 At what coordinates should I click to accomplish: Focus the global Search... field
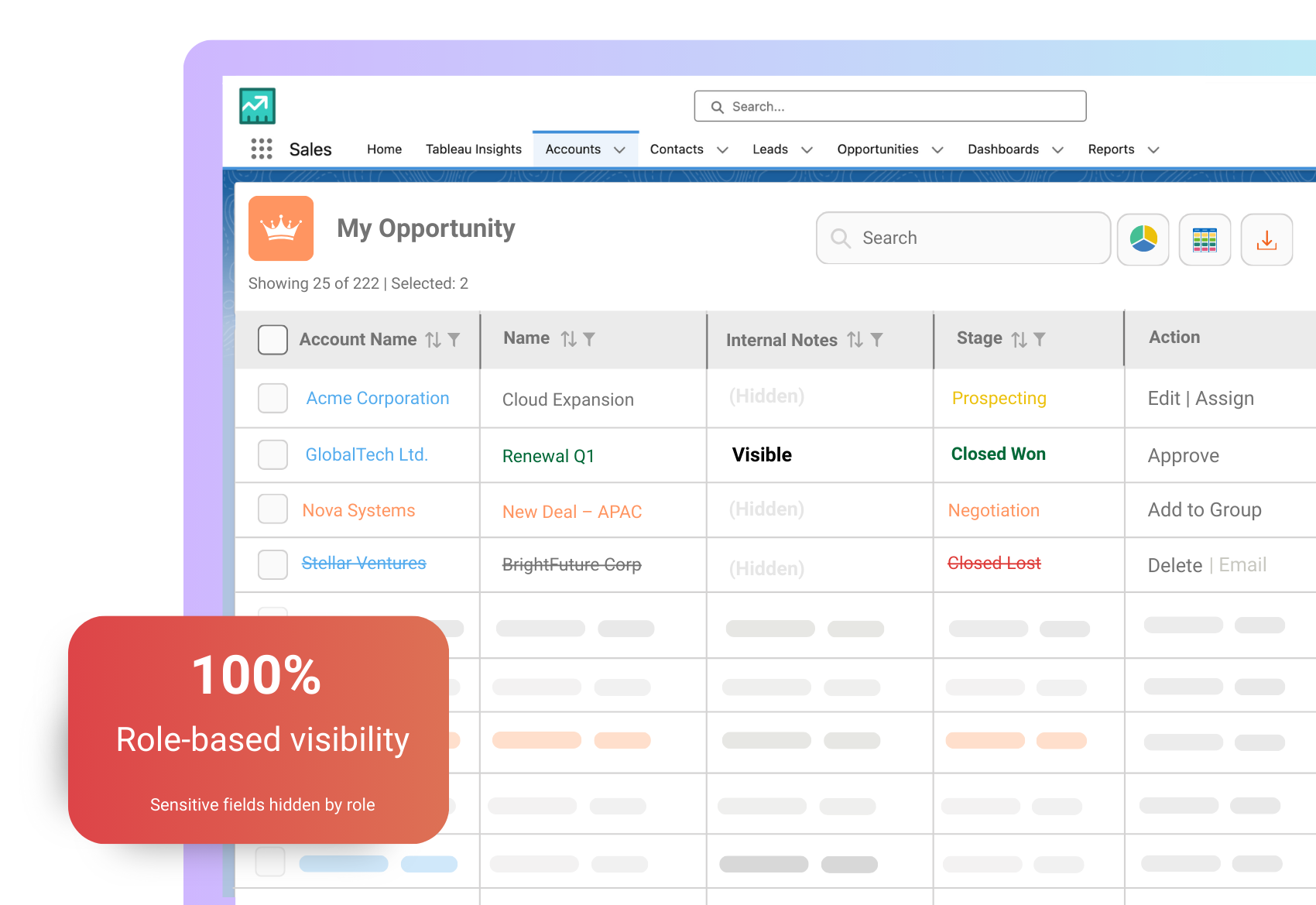tap(890, 106)
